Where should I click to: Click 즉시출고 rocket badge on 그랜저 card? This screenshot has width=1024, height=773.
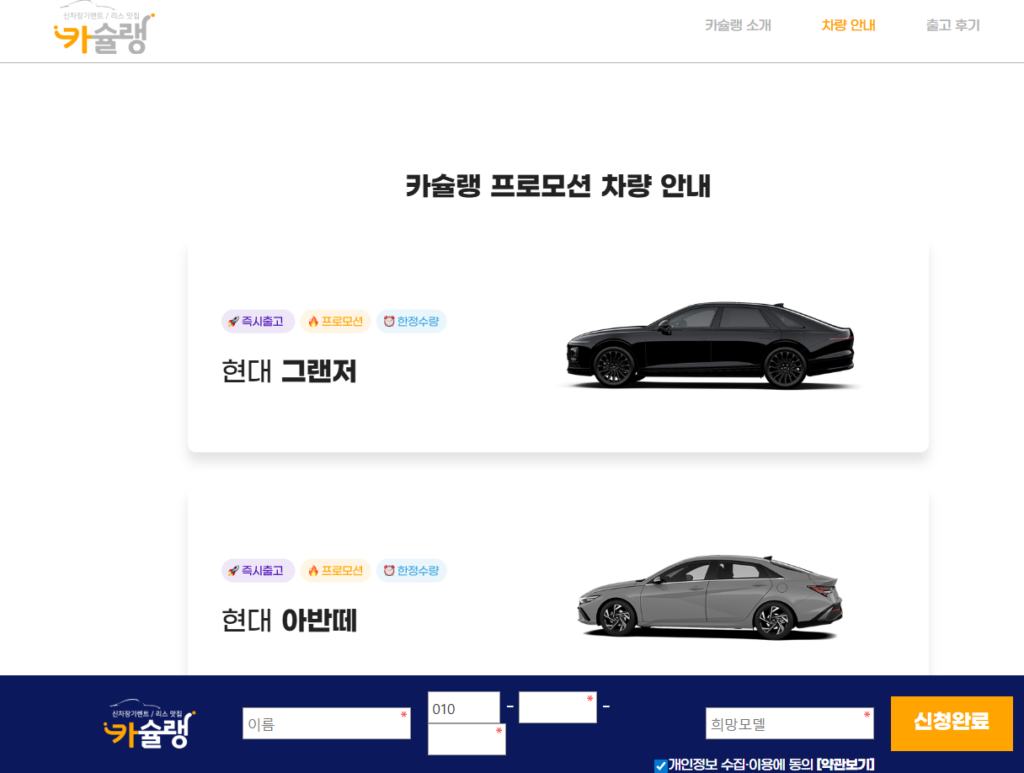[257, 322]
